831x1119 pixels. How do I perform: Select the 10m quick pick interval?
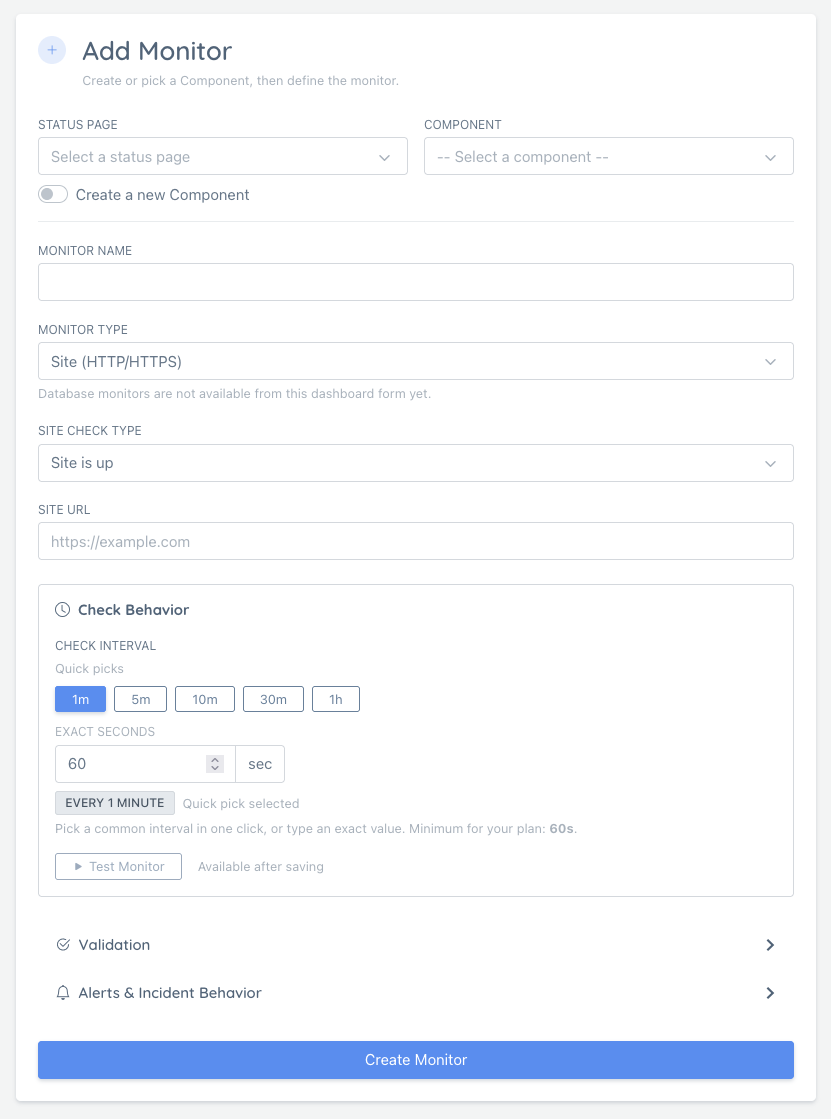pos(204,699)
